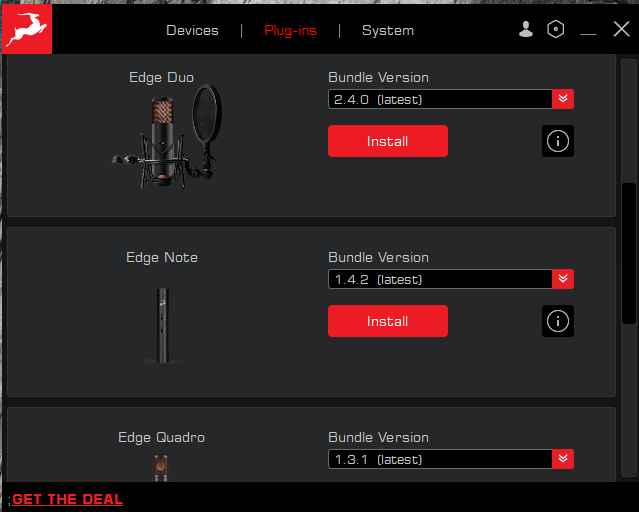Select the Plug-ins tab

(x=291, y=31)
